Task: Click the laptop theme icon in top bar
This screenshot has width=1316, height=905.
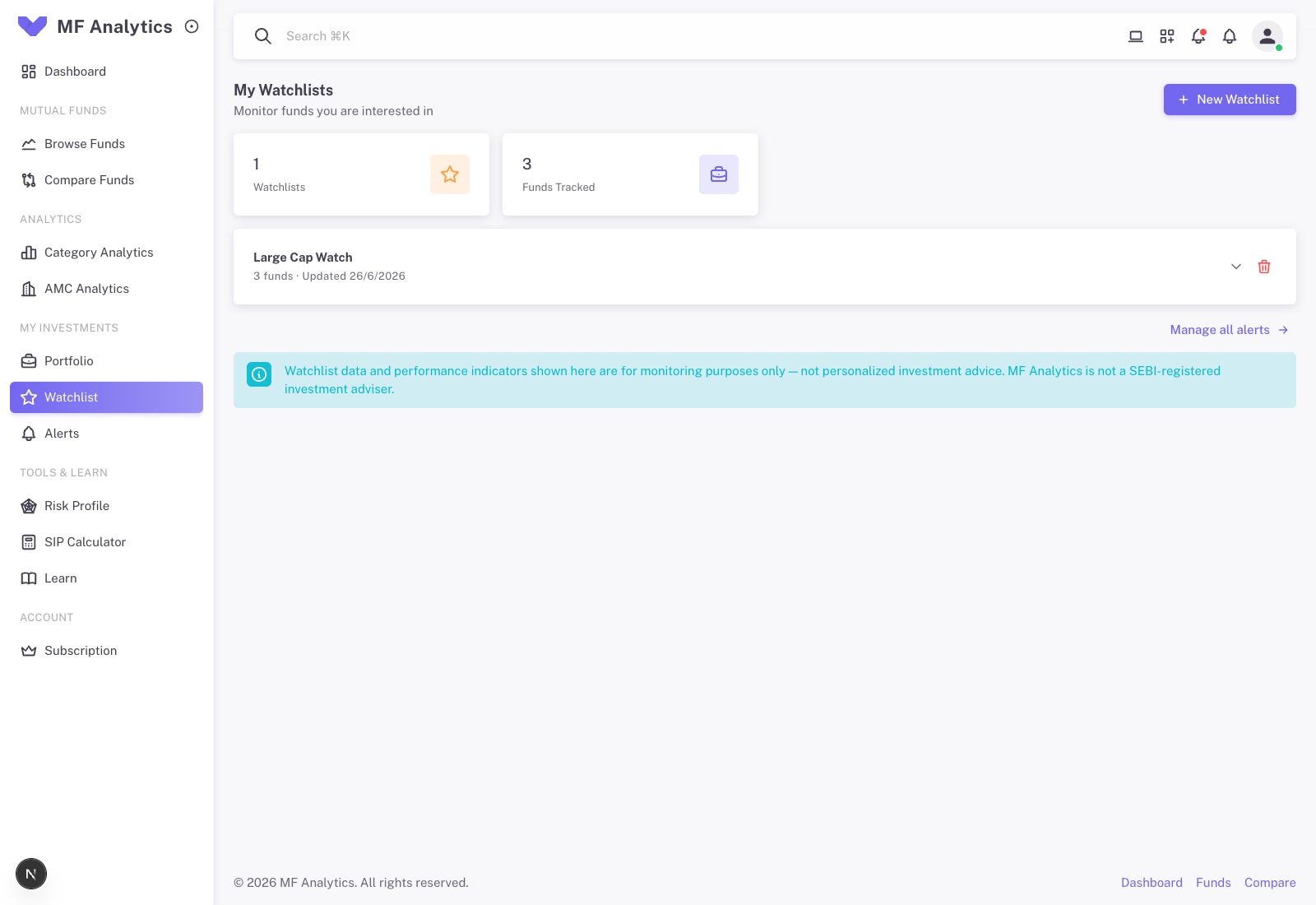Action: (1136, 36)
